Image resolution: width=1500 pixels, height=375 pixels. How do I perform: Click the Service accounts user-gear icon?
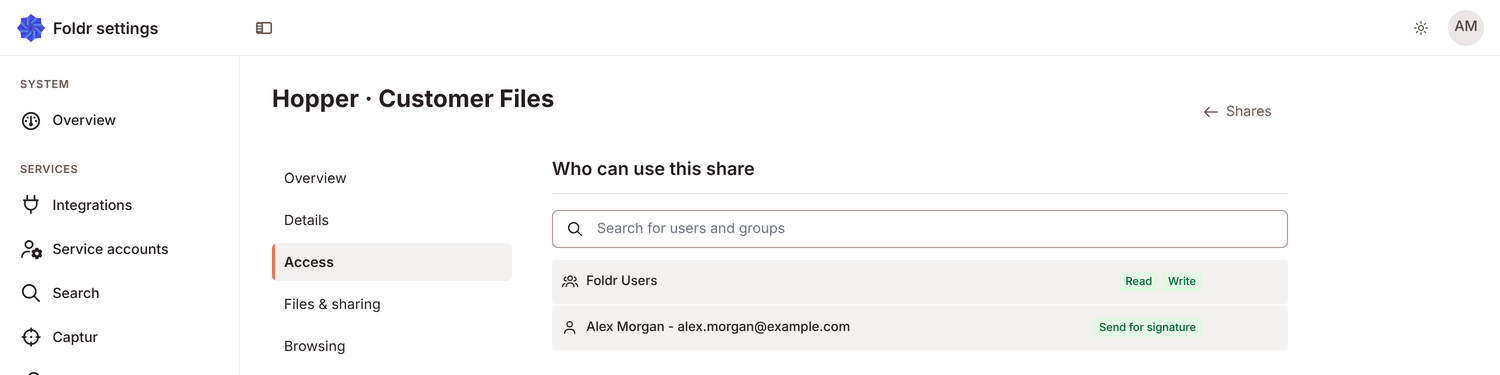coord(31,249)
